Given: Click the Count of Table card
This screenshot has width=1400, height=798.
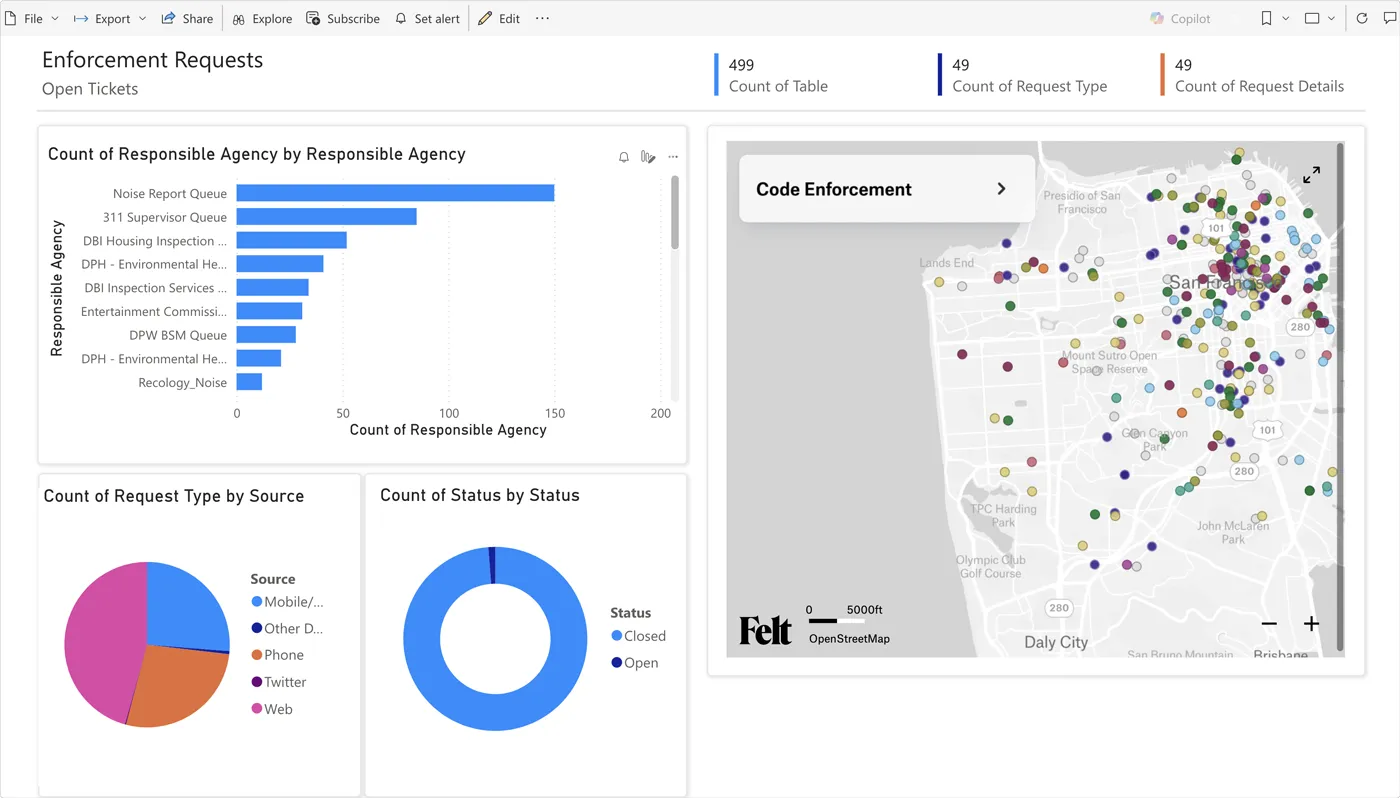Looking at the screenshot, I should pos(772,75).
